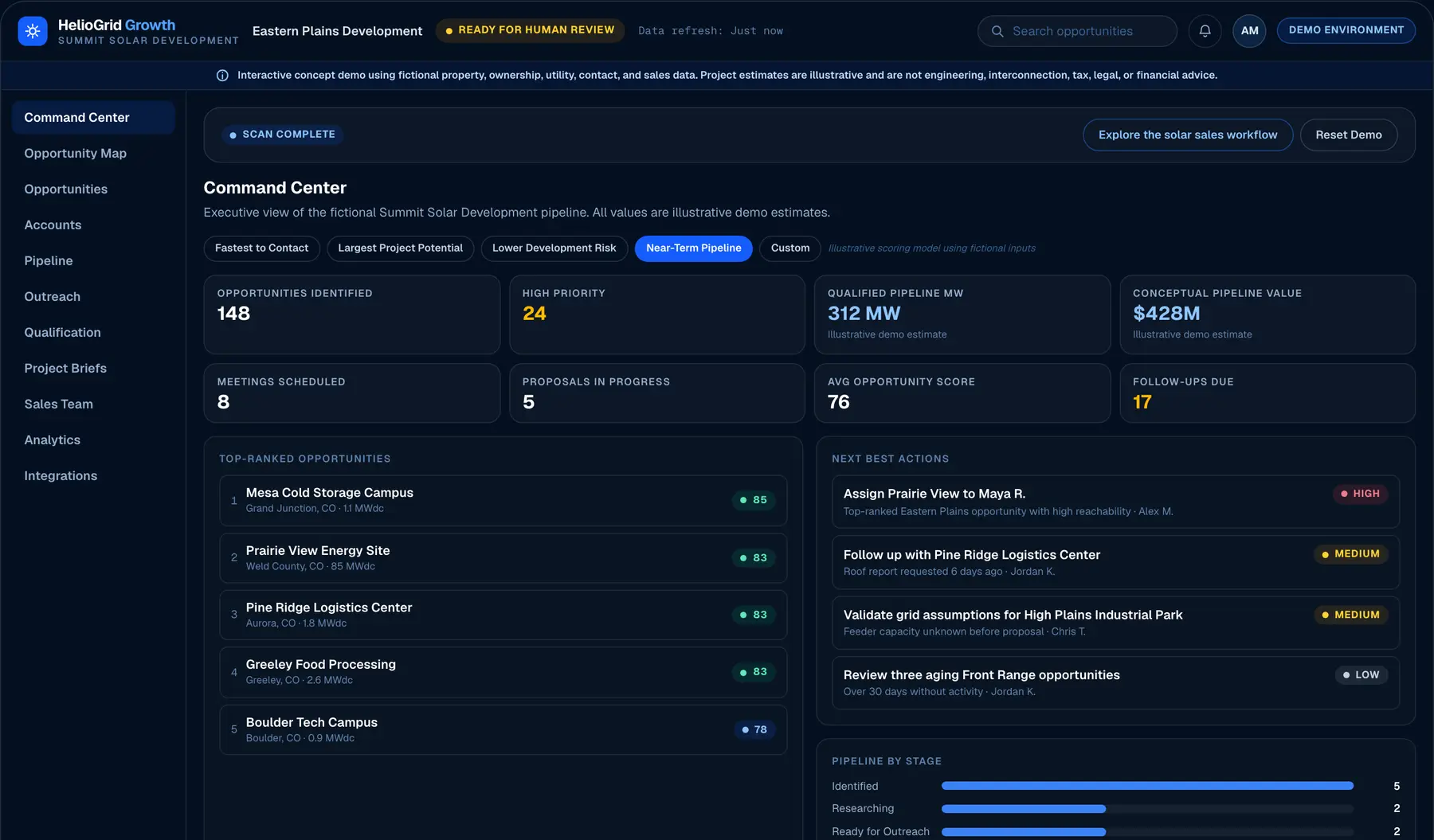
Task: Click Boulder Tech Campus score badge 78
Action: point(754,729)
